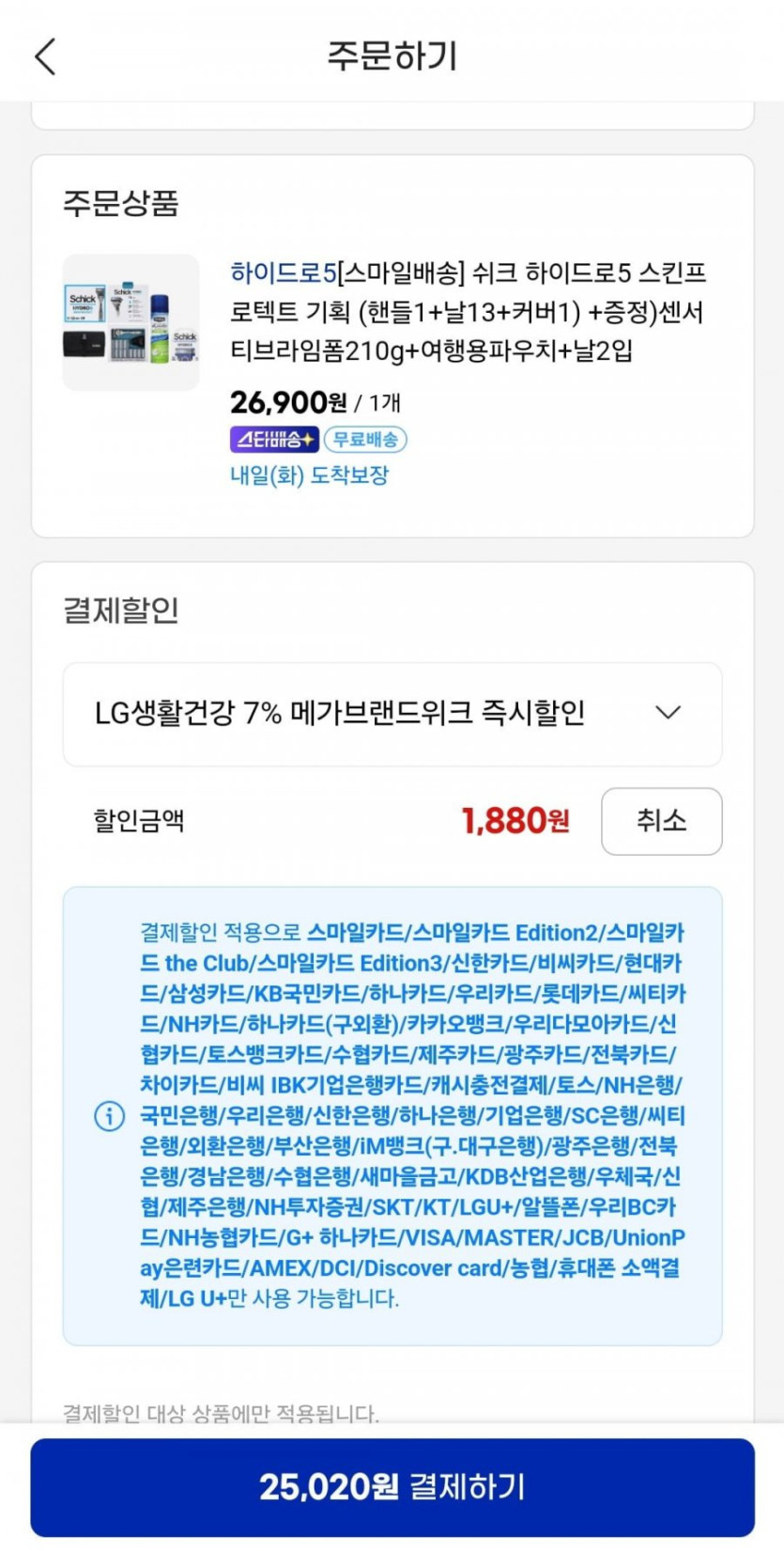Tap the 무료배송 badge
784x1551 pixels.
[x=365, y=439]
